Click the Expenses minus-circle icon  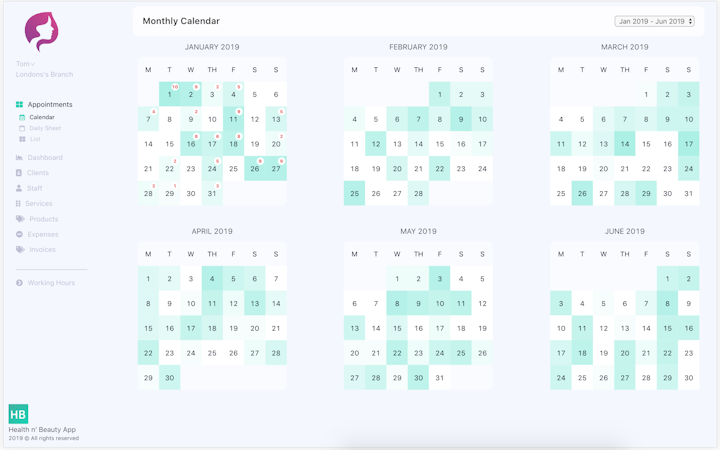coord(19,234)
